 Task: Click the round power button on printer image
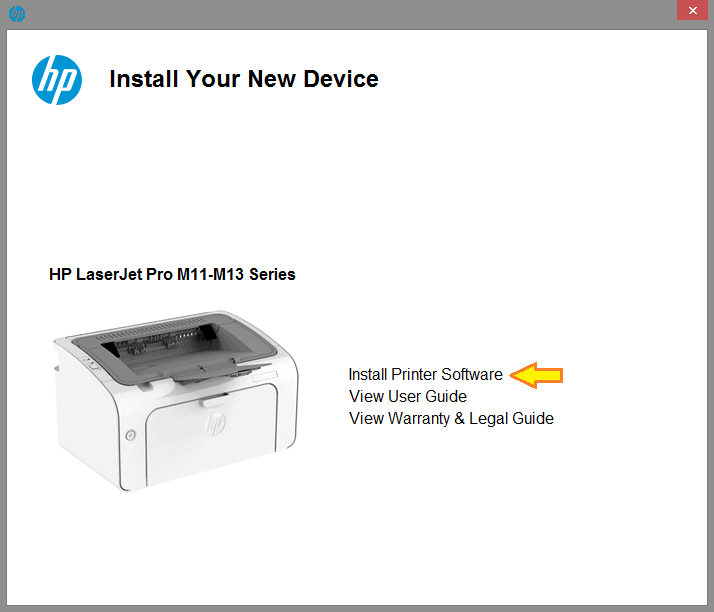click(130, 435)
